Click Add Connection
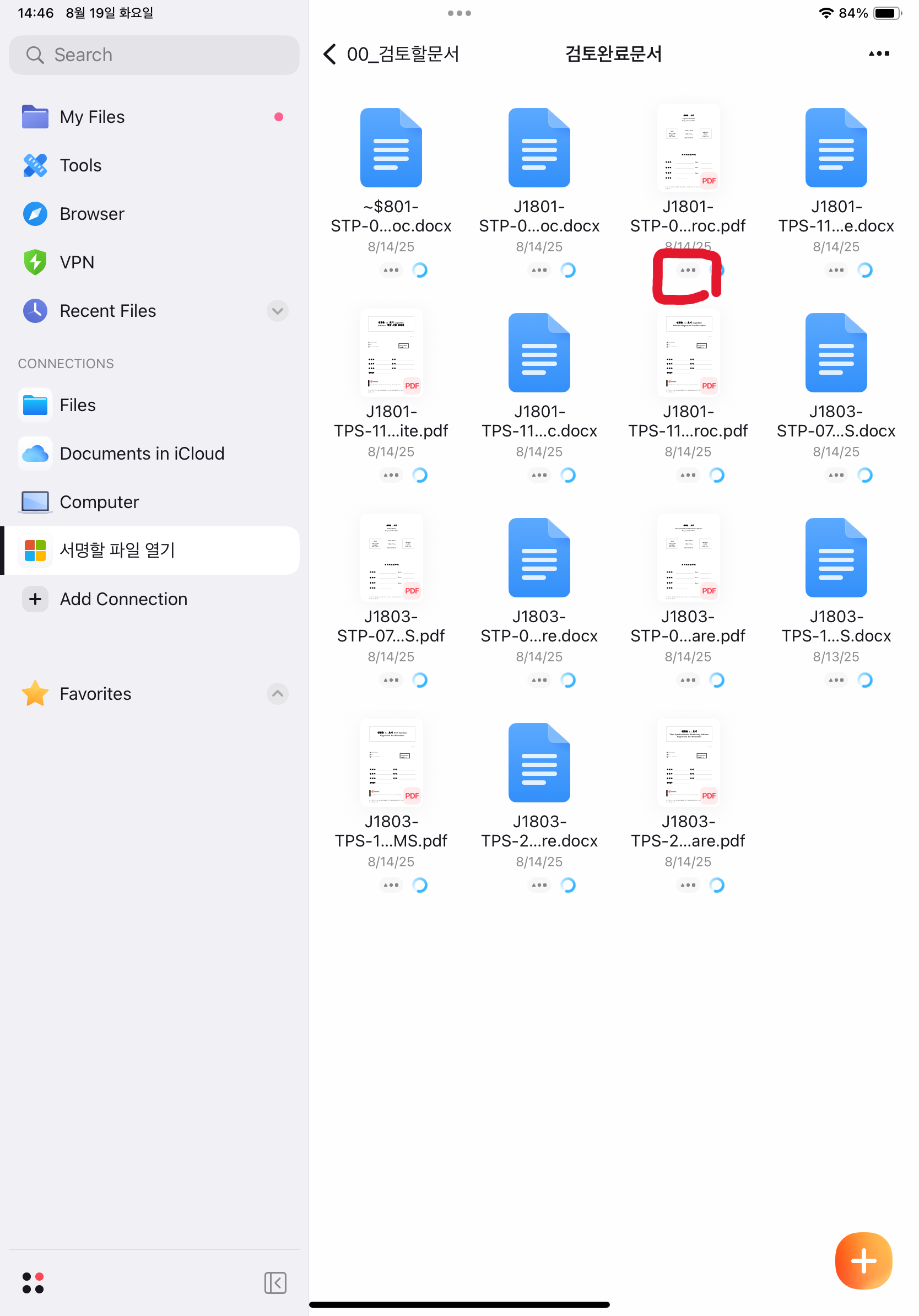The height and width of the screenshot is (1316, 919). pos(123,599)
